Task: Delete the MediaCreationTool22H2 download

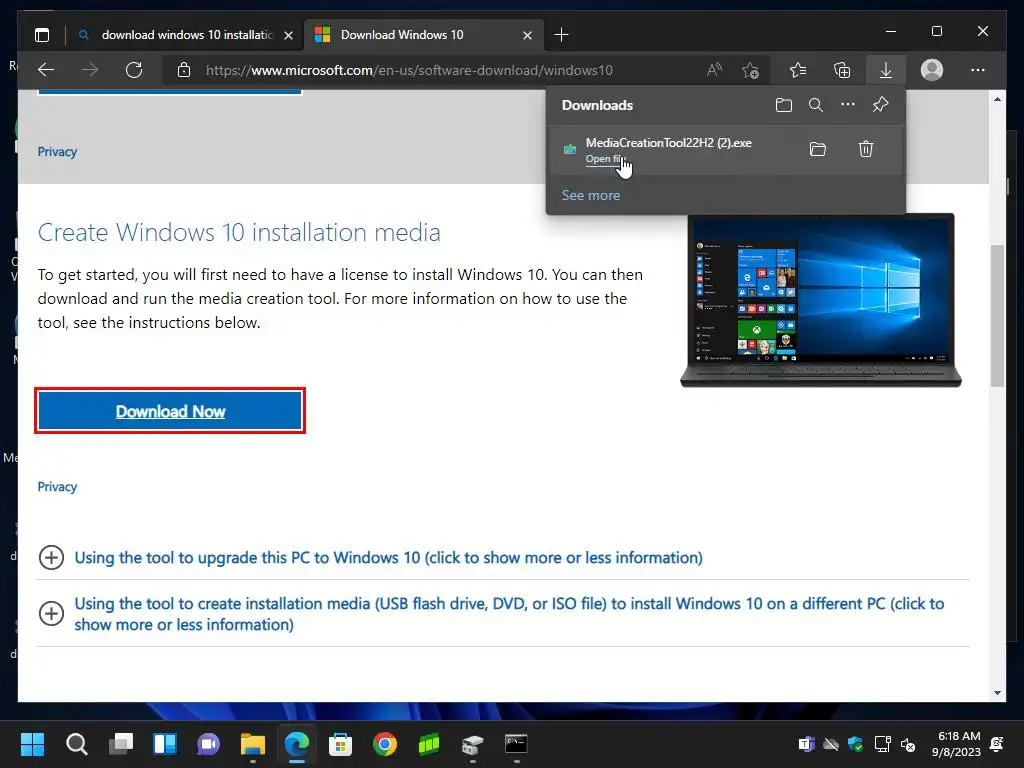Action: pyautogui.click(x=866, y=149)
